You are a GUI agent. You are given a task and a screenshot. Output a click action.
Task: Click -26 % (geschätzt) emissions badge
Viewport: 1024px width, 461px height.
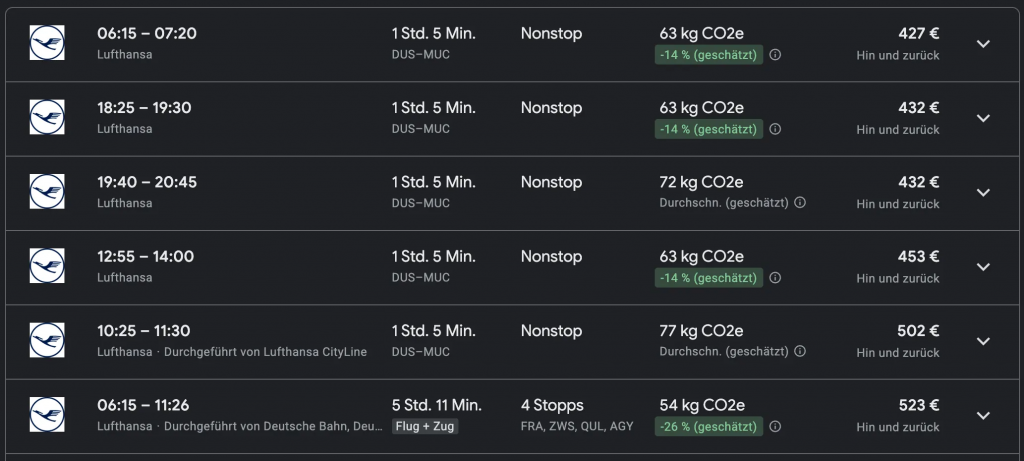(709, 427)
